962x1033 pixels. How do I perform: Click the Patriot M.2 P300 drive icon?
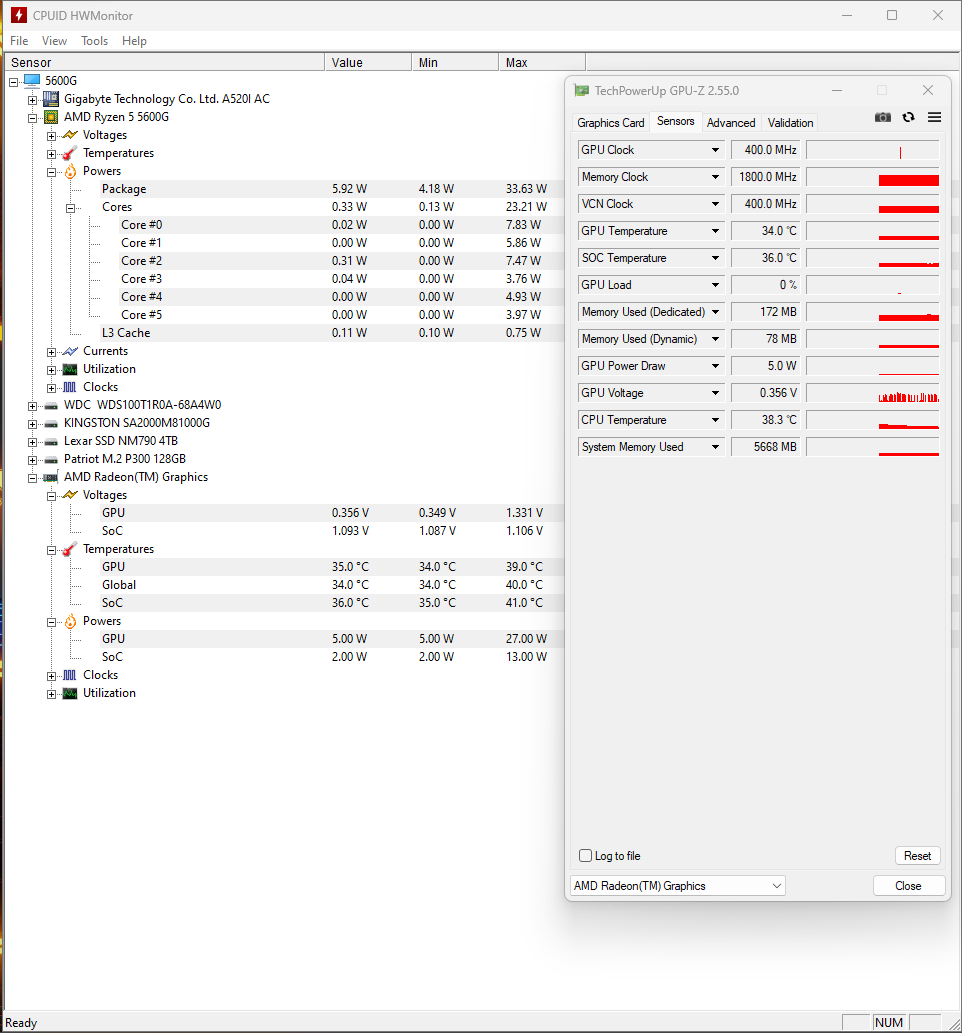[51, 460]
